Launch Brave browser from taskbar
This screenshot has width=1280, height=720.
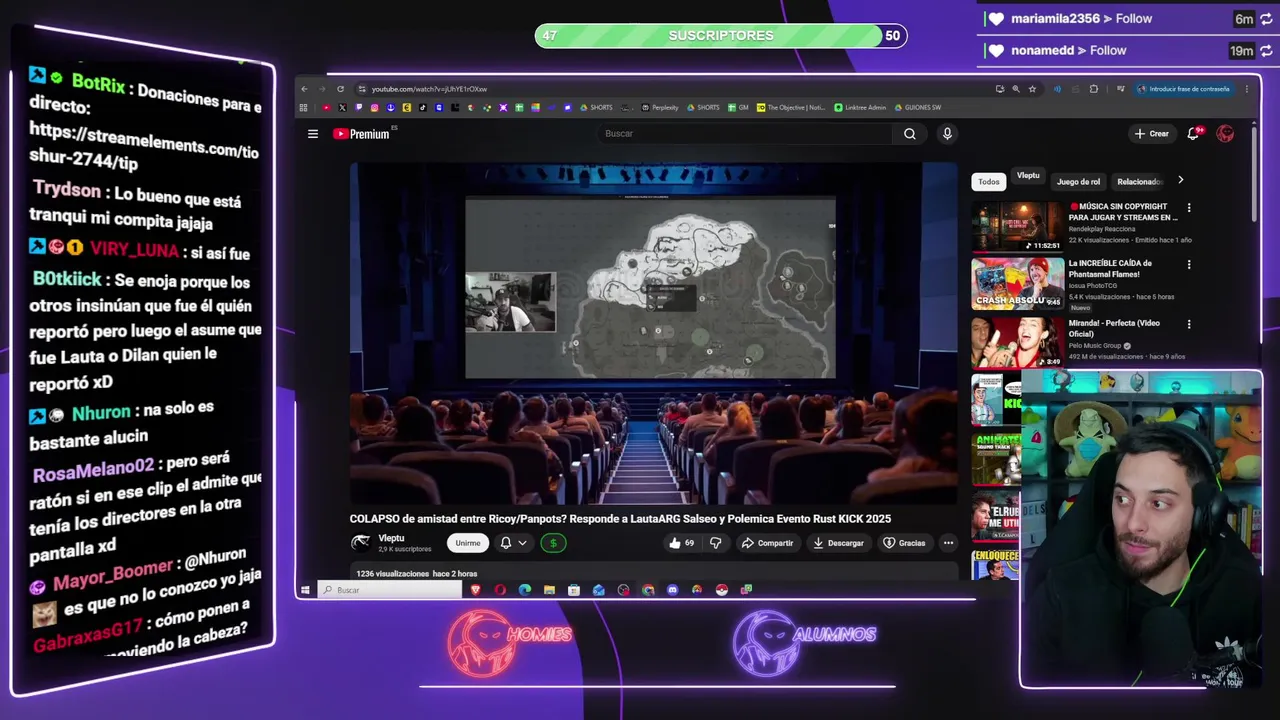[475, 590]
